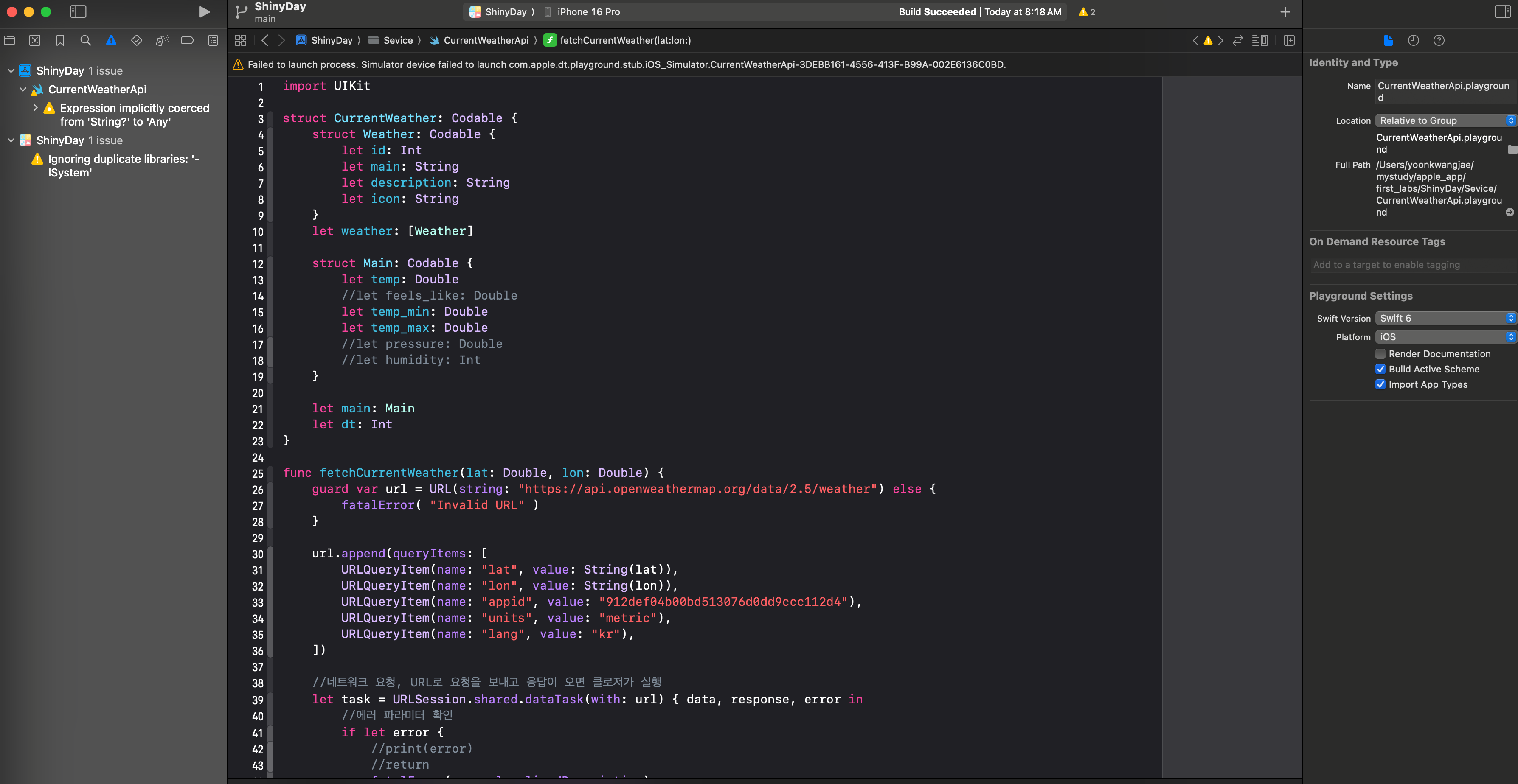This screenshot has height=784, width=1518.
Task: Click the 'Build Succeeded' status text
Action: [x=937, y=12]
